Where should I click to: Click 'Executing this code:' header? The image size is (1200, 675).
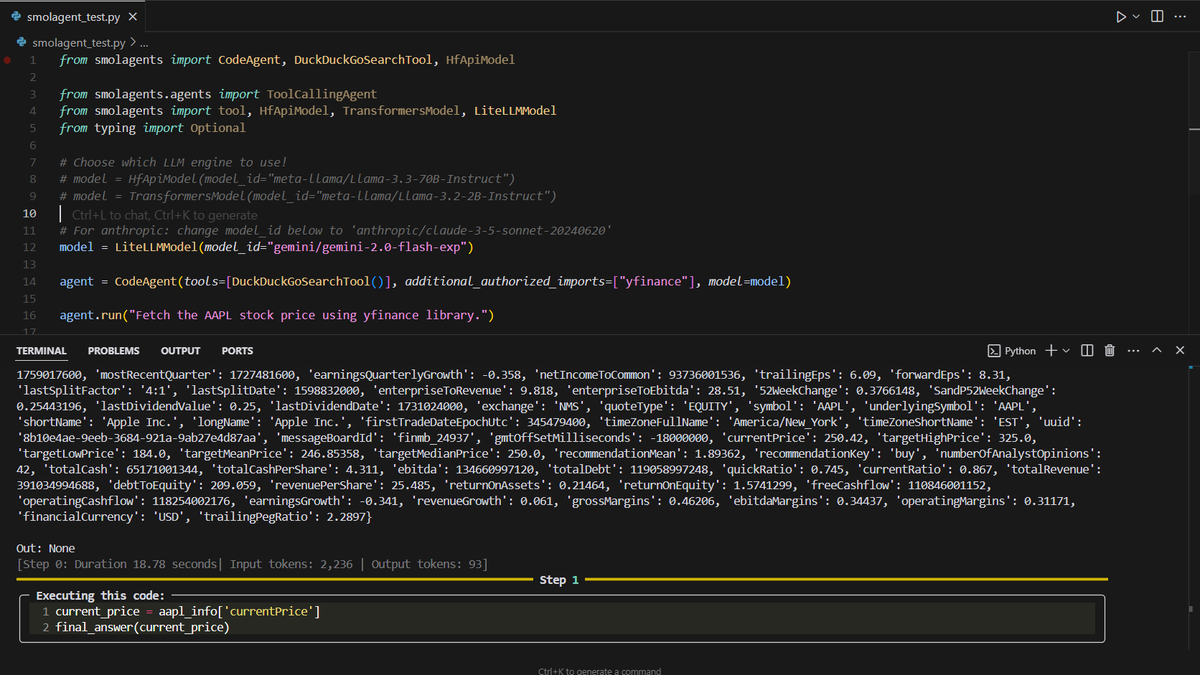[100, 596]
